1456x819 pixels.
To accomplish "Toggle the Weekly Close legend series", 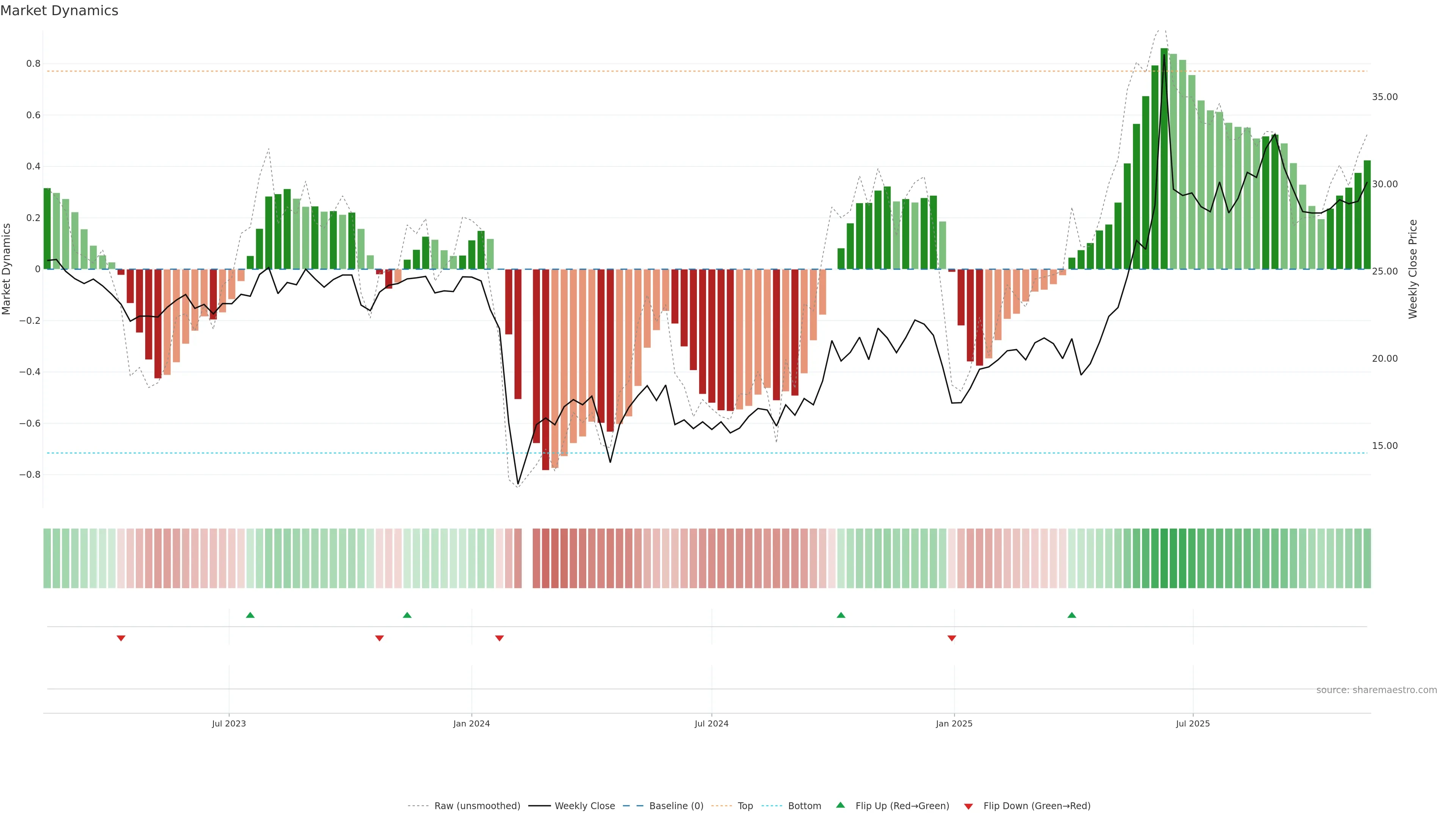I will (584, 806).
